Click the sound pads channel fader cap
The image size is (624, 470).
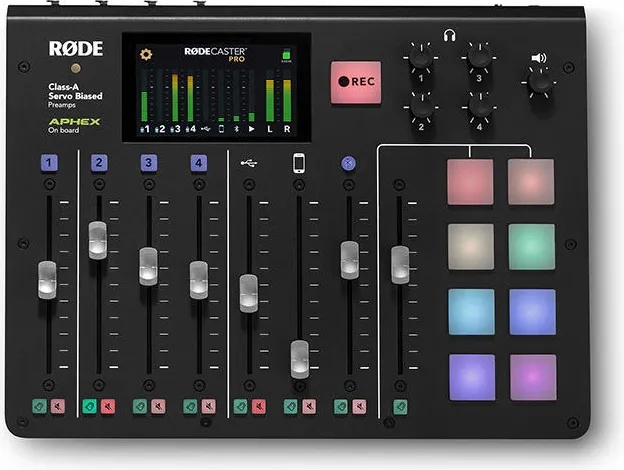[400, 265]
